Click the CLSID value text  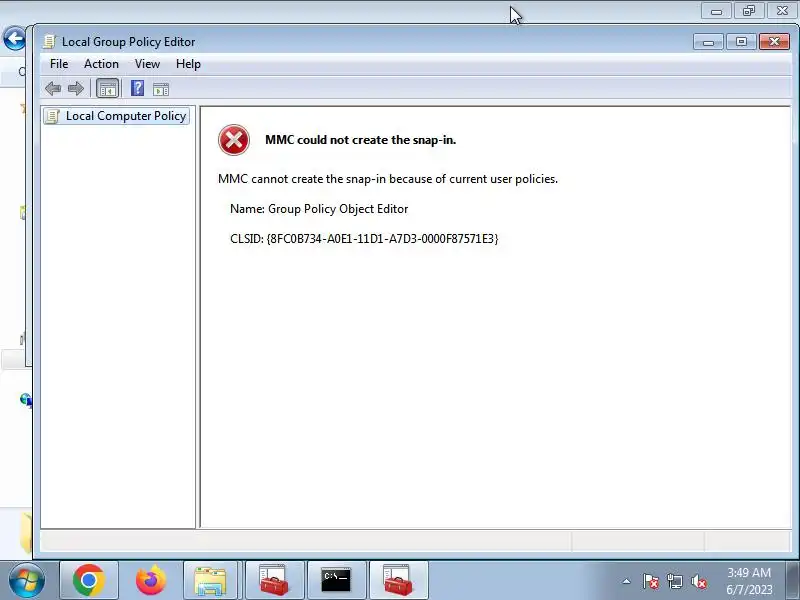pyautogui.click(x=382, y=238)
